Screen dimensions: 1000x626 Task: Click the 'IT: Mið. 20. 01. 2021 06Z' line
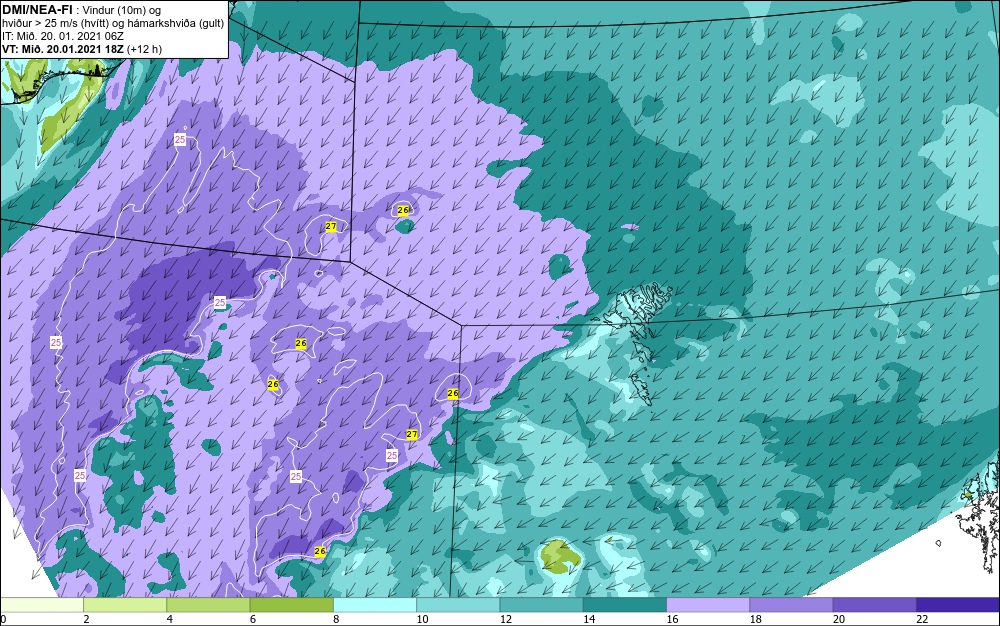[x=61, y=36]
